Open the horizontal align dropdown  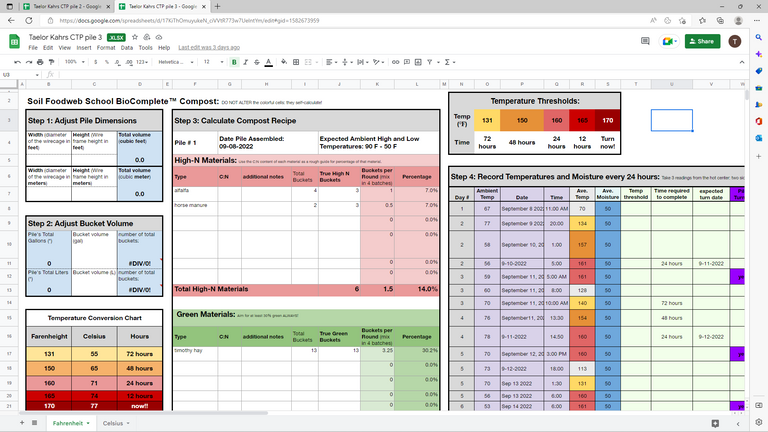click(331, 62)
